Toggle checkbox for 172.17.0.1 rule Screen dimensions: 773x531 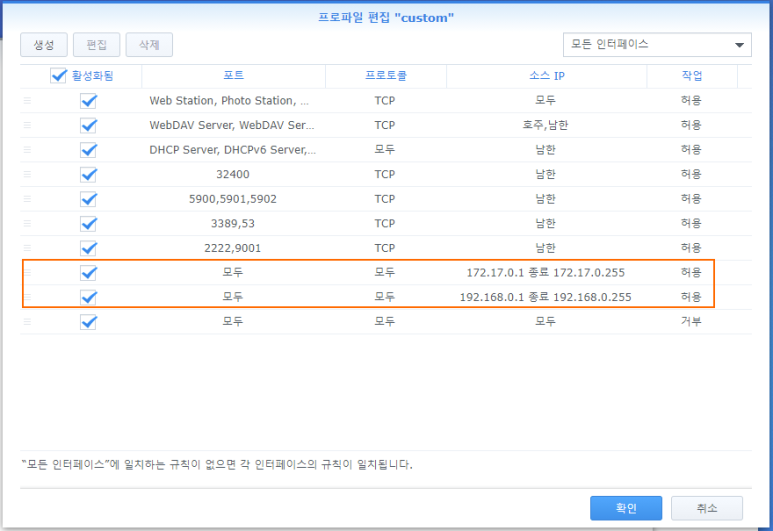[x=88, y=273]
